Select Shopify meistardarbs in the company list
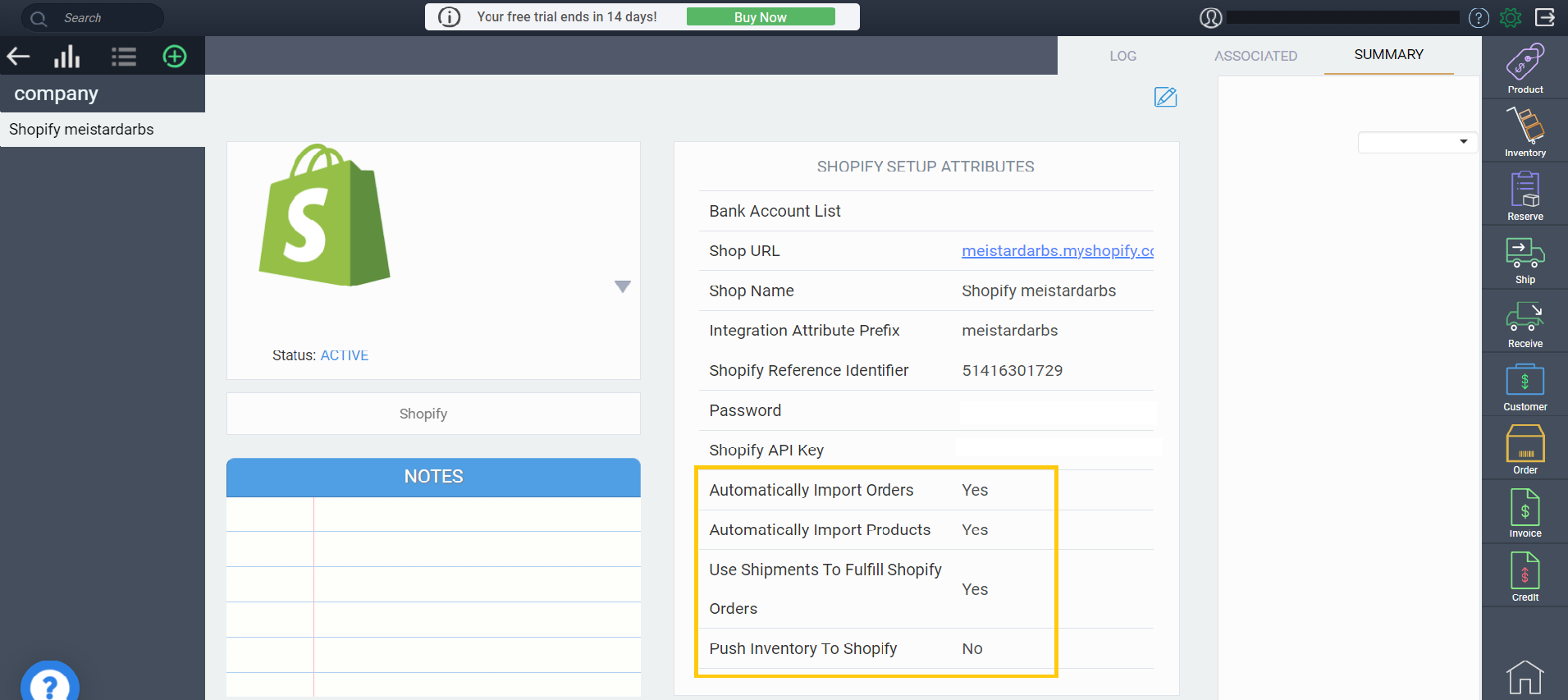This screenshot has height=700, width=1568. (103, 130)
